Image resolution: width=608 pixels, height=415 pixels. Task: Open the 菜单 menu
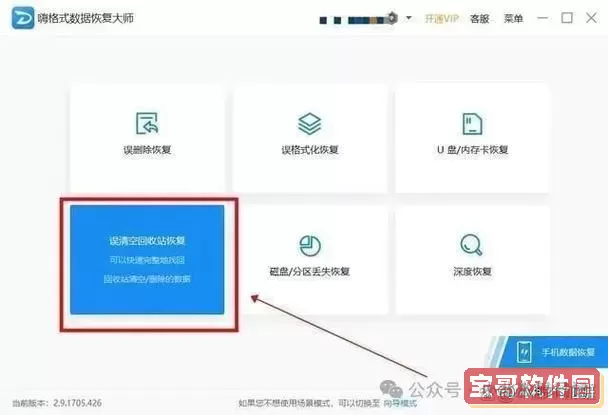click(x=513, y=19)
